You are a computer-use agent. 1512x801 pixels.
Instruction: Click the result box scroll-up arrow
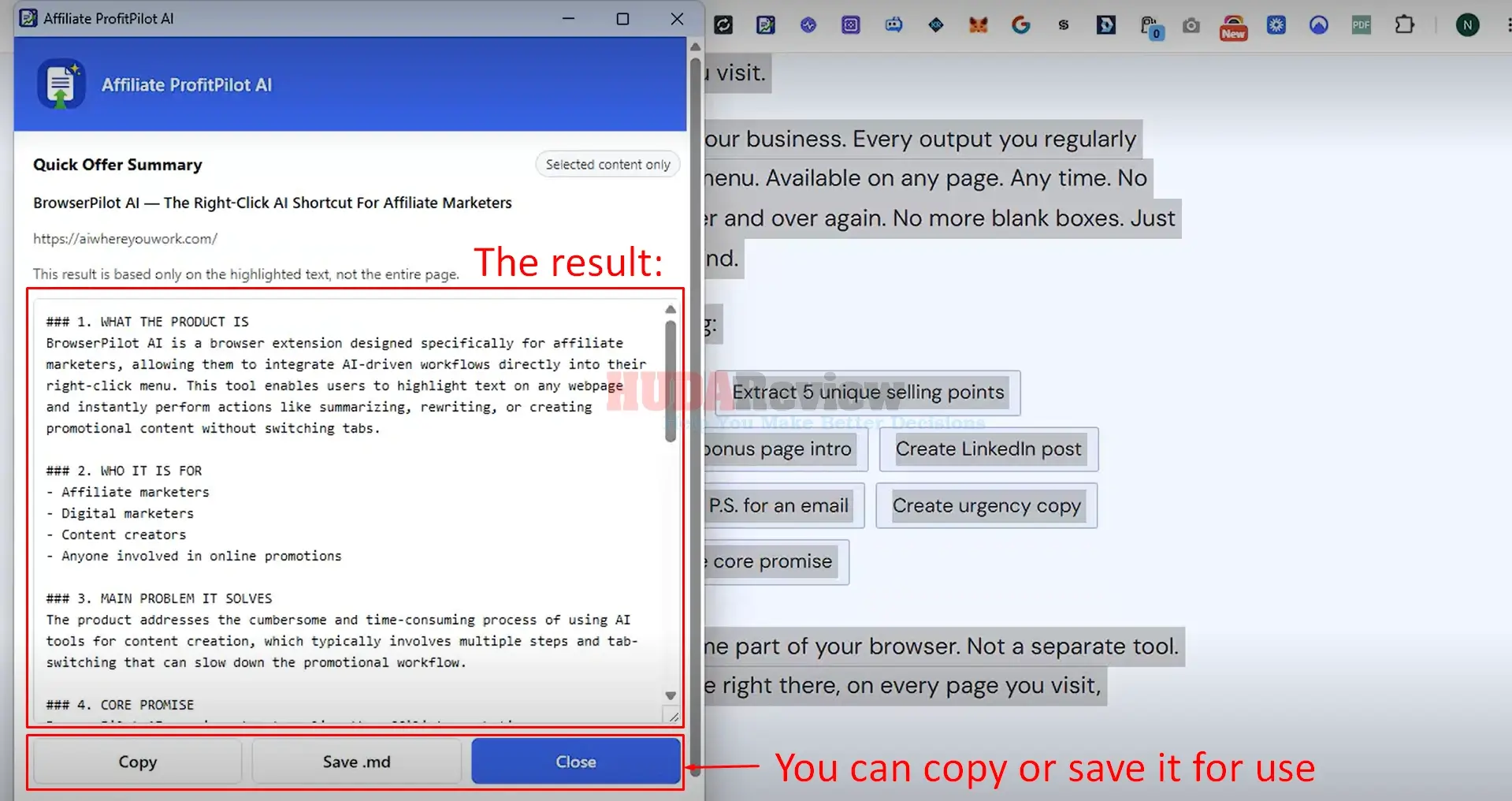(x=671, y=310)
